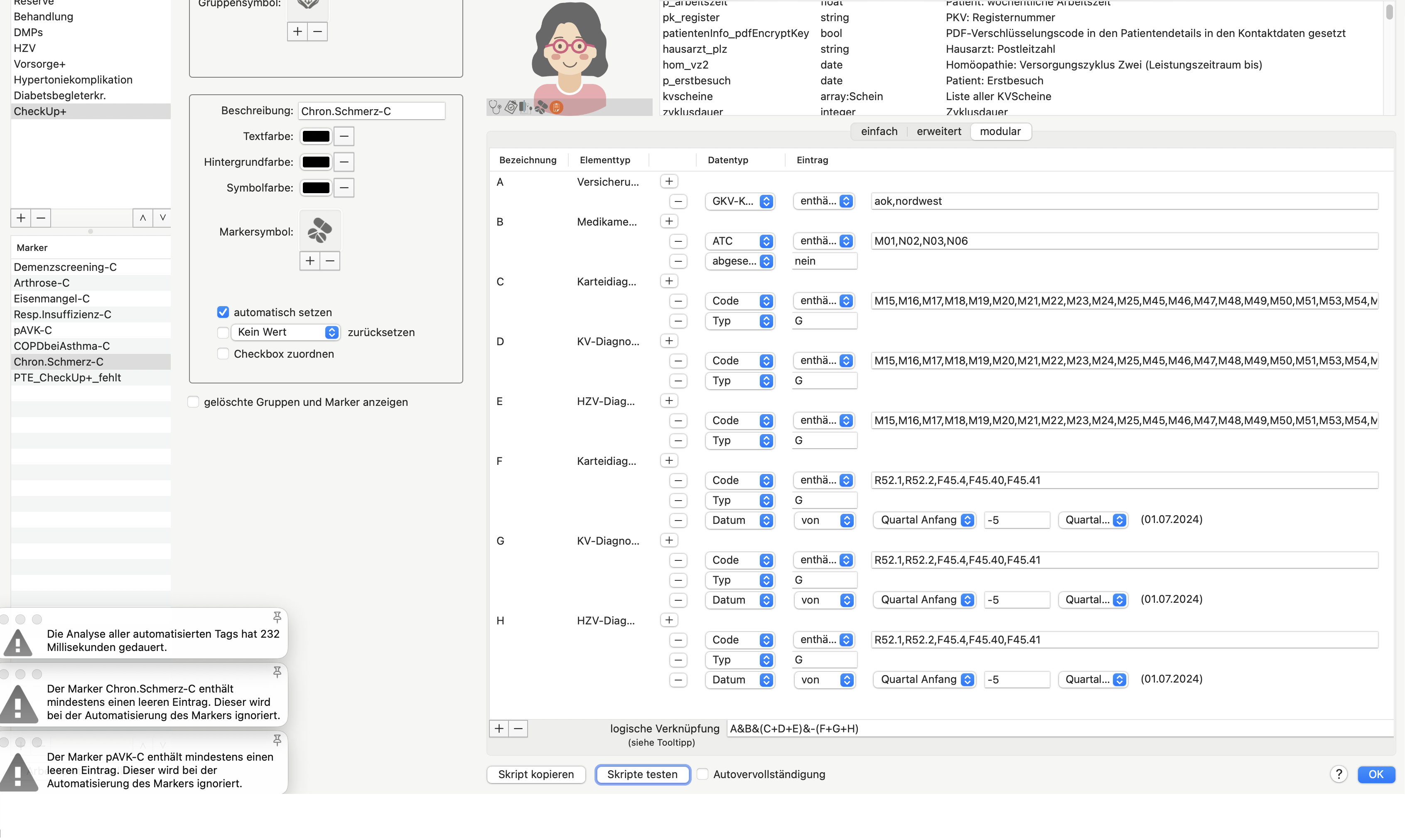The image size is (1405, 840).
Task: Enable Checkbox zuordnen option
Action: [223, 354]
